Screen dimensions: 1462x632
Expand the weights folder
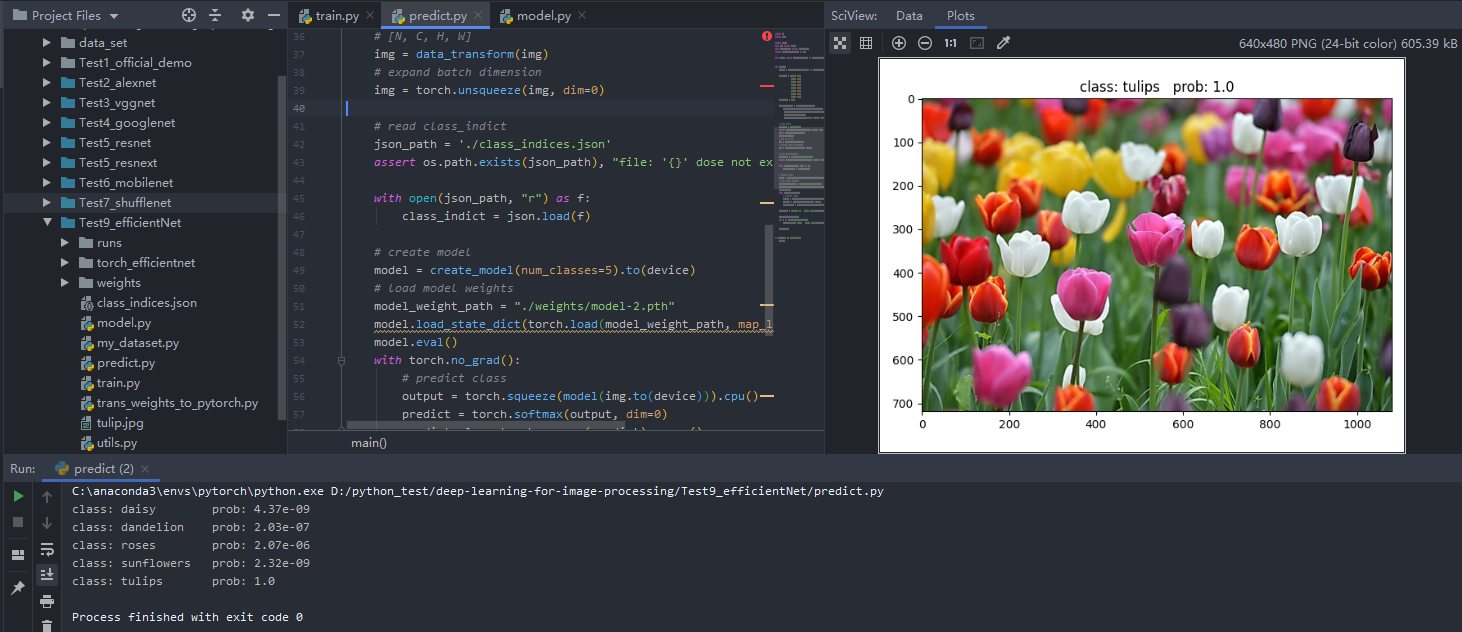tap(65, 283)
